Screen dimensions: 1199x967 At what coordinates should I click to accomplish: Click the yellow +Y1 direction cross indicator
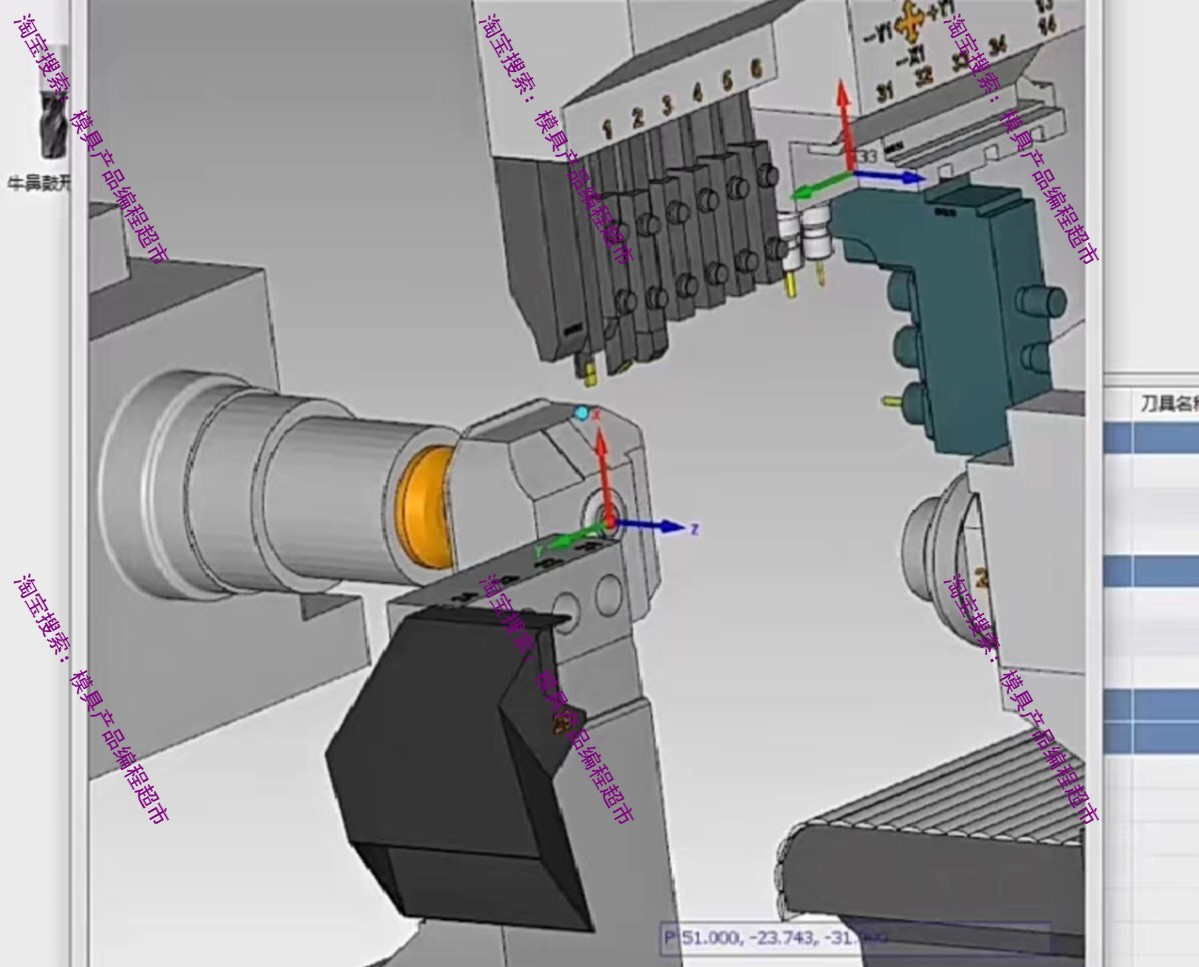click(910, 22)
